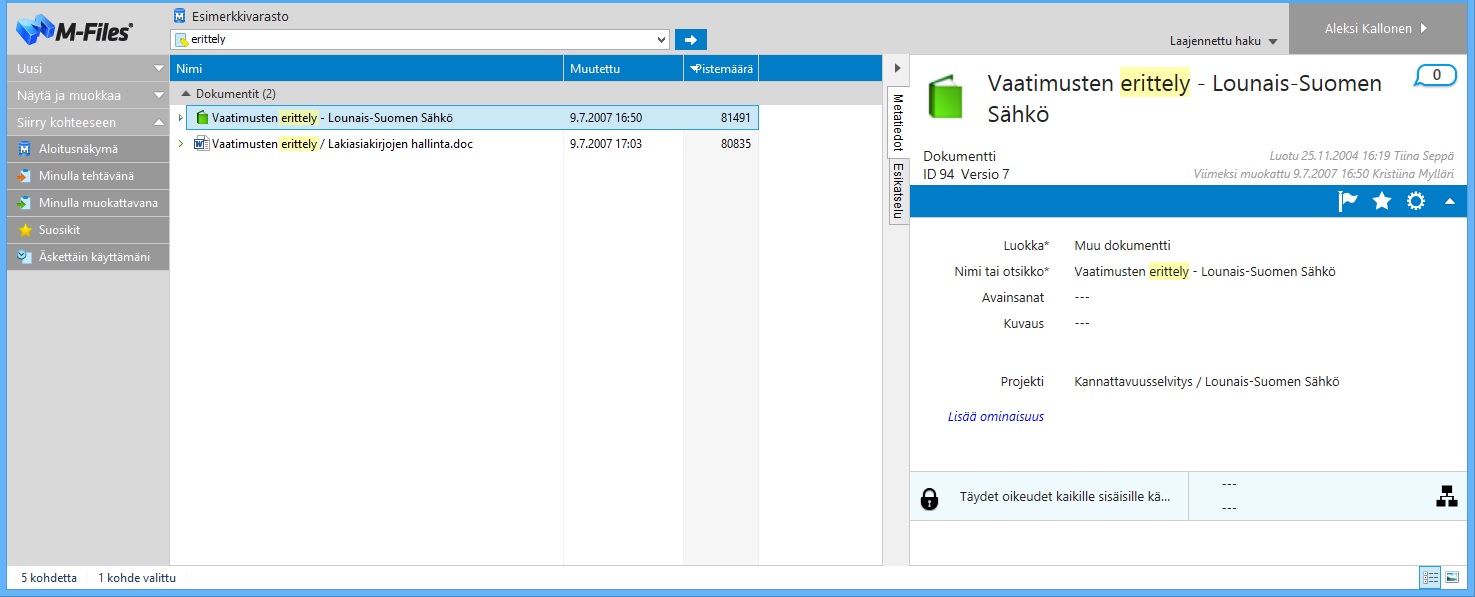The height and width of the screenshot is (597, 1475).
Task: Sort by the Nimi column header
Action: [367, 68]
